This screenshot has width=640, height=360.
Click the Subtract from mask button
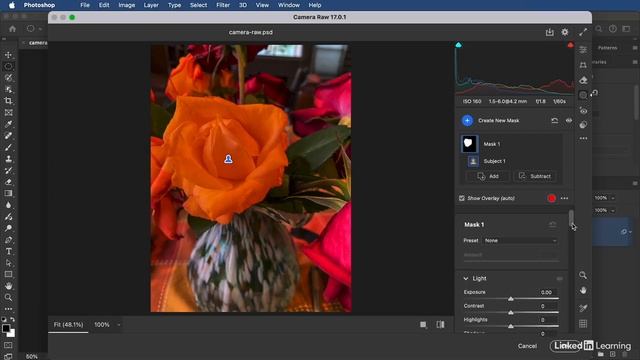tap(535, 176)
